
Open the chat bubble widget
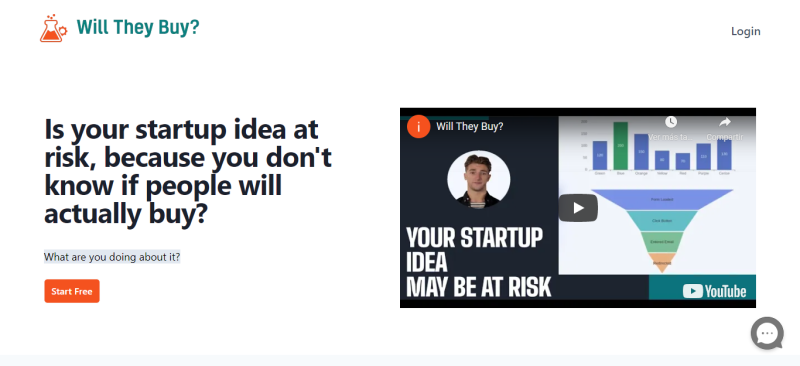767,333
